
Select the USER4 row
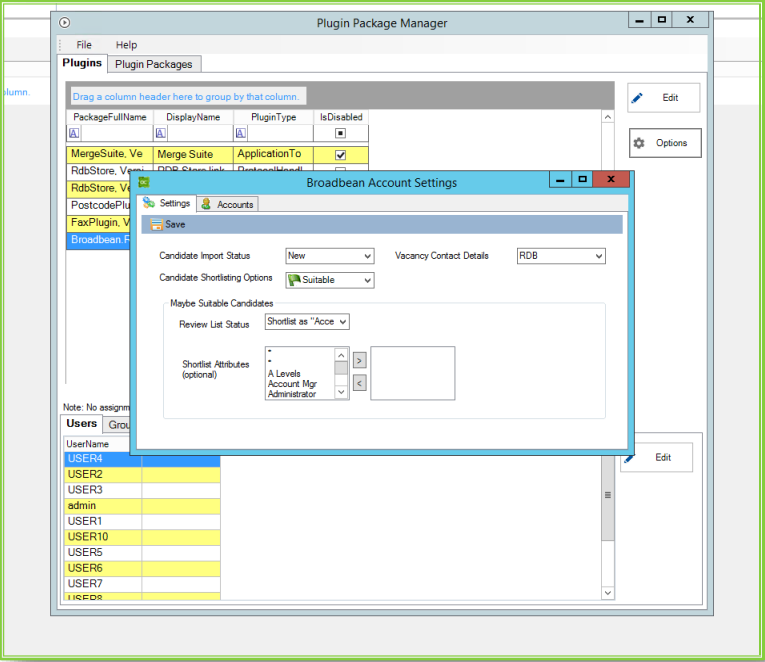click(142, 459)
